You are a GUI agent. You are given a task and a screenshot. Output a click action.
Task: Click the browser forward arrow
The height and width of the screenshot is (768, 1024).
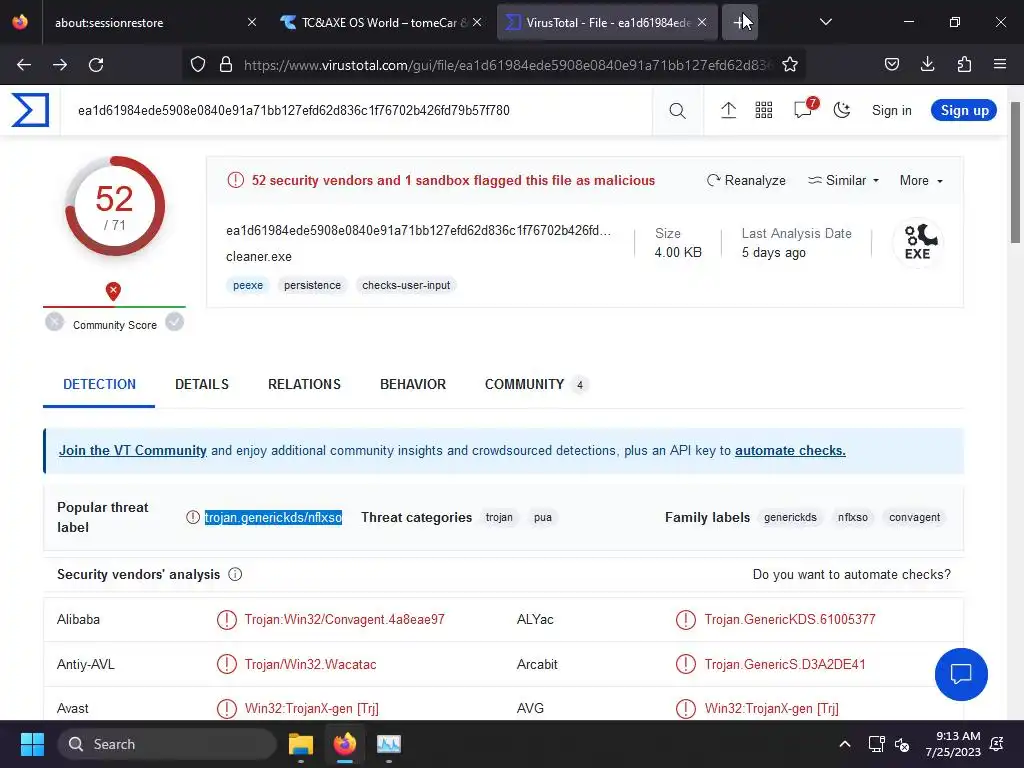(60, 65)
